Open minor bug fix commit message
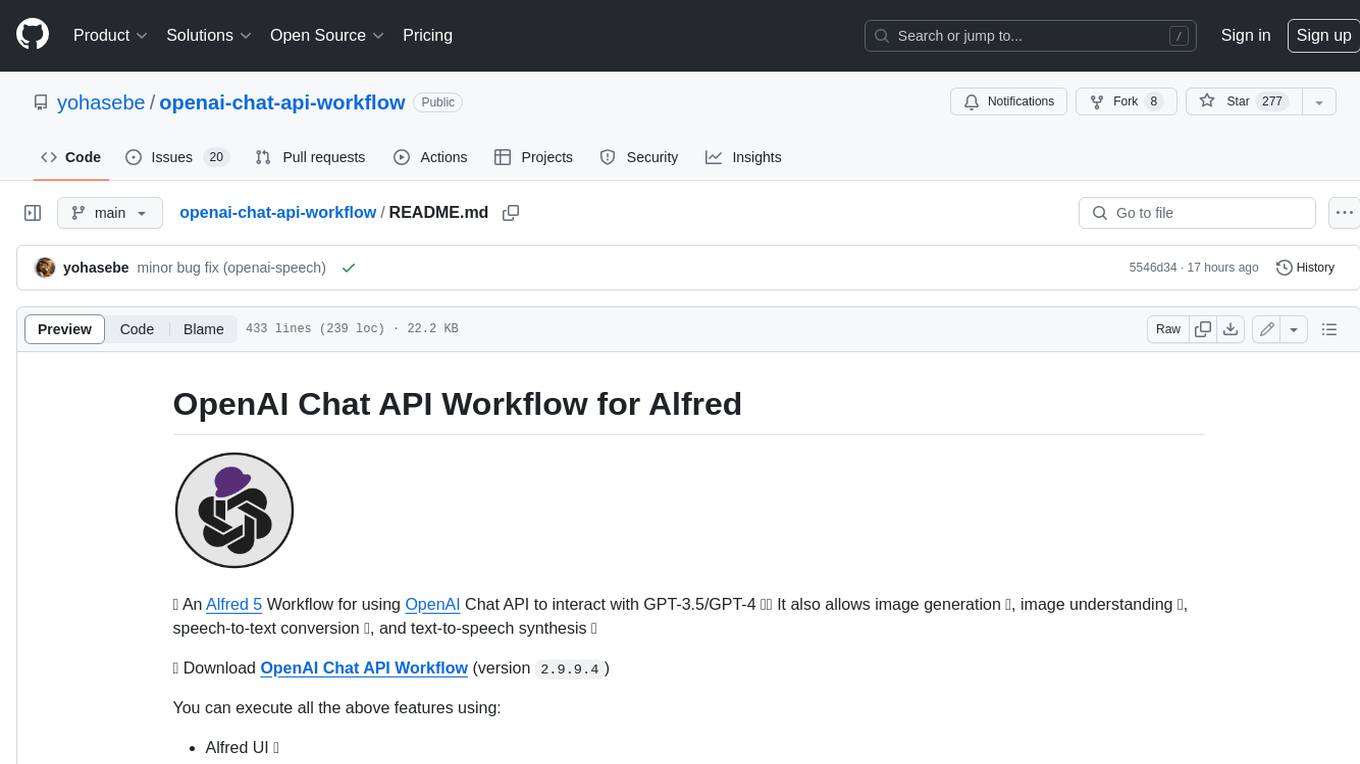The height and width of the screenshot is (764, 1360). point(231,268)
